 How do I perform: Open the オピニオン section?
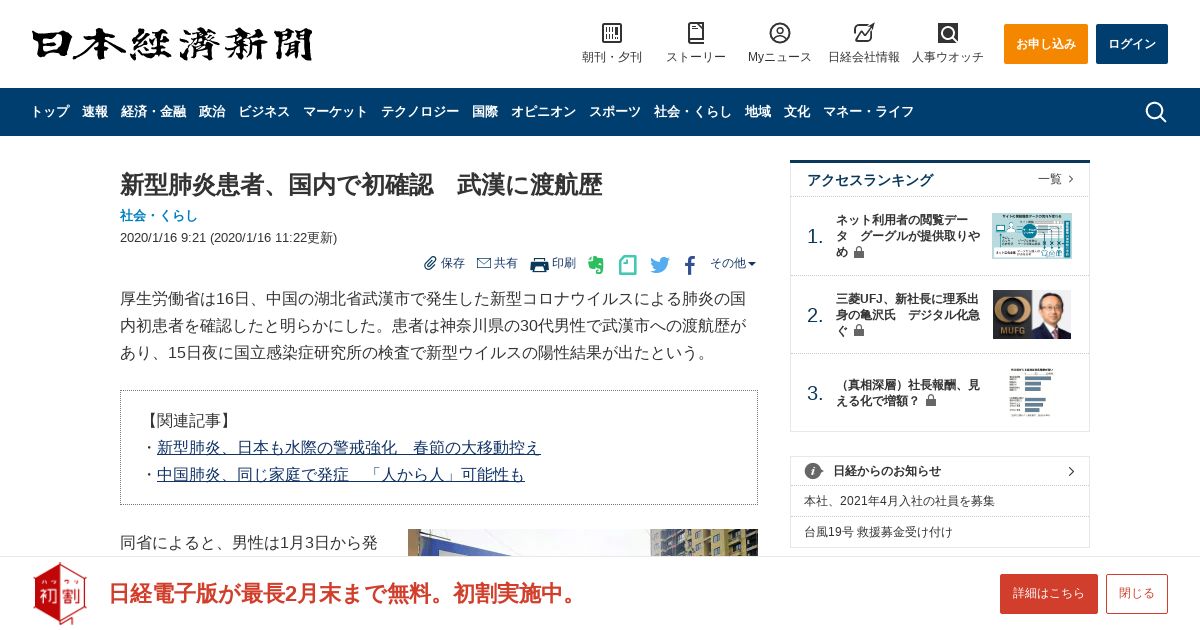pyautogui.click(x=543, y=112)
